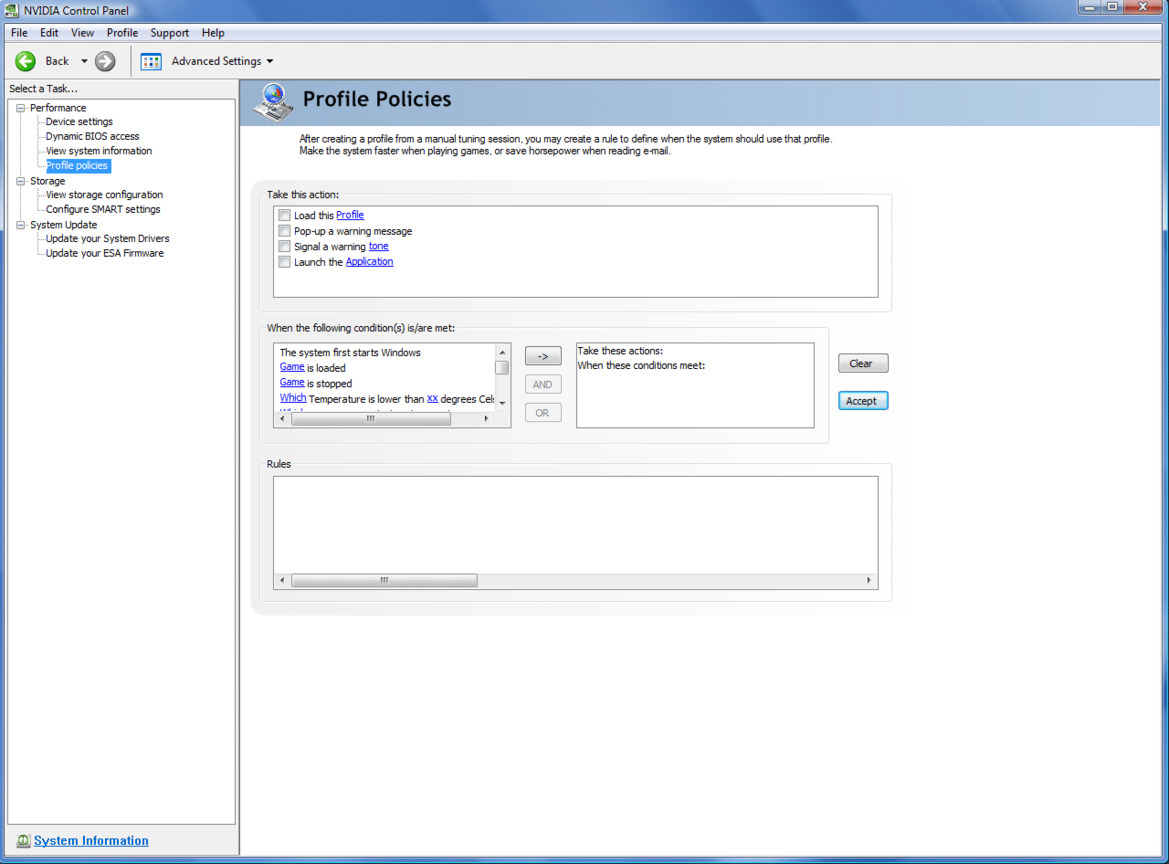Open the View menu

click(82, 33)
